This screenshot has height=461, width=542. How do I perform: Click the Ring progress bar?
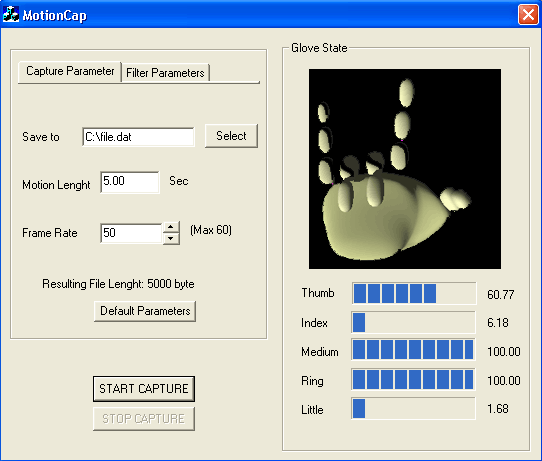click(413, 379)
